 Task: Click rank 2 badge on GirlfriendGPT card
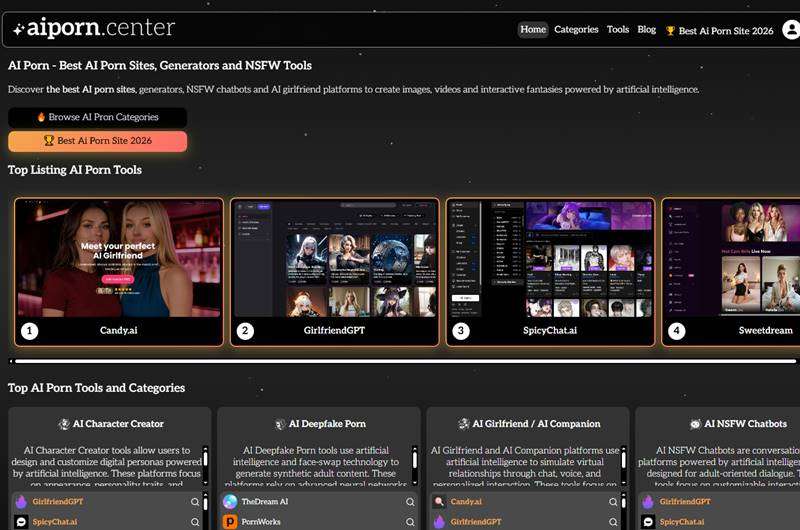point(245,331)
